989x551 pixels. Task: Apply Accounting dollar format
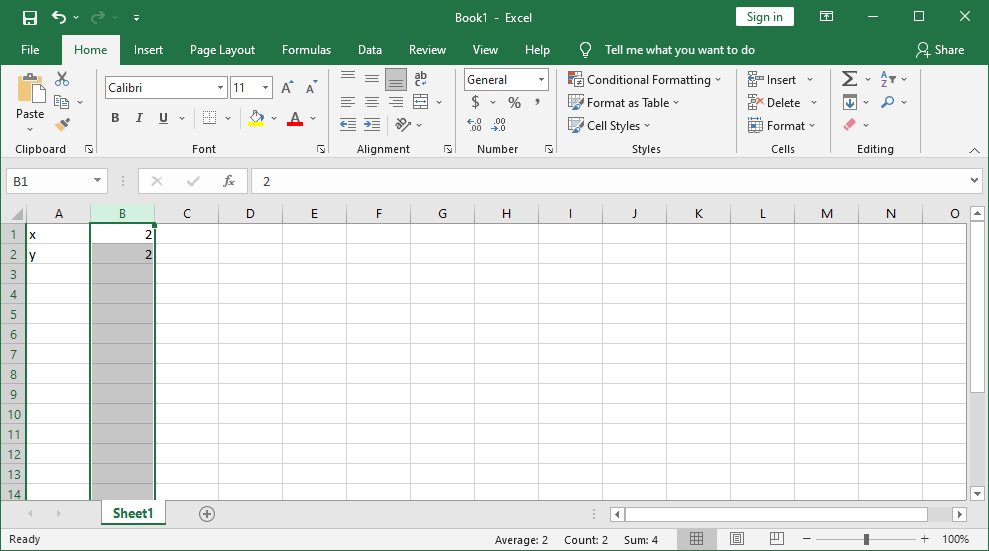476,102
